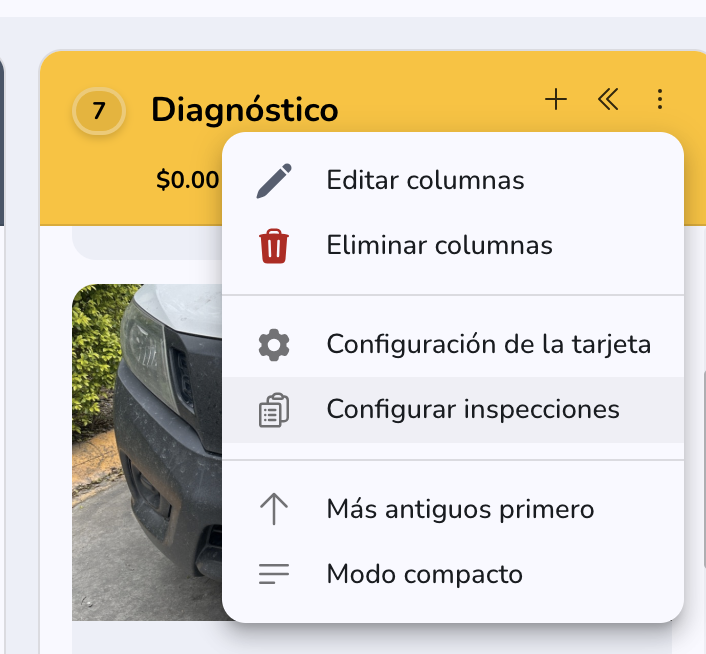
Task: Click the compact mode lines icon
Action: [274, 574]
